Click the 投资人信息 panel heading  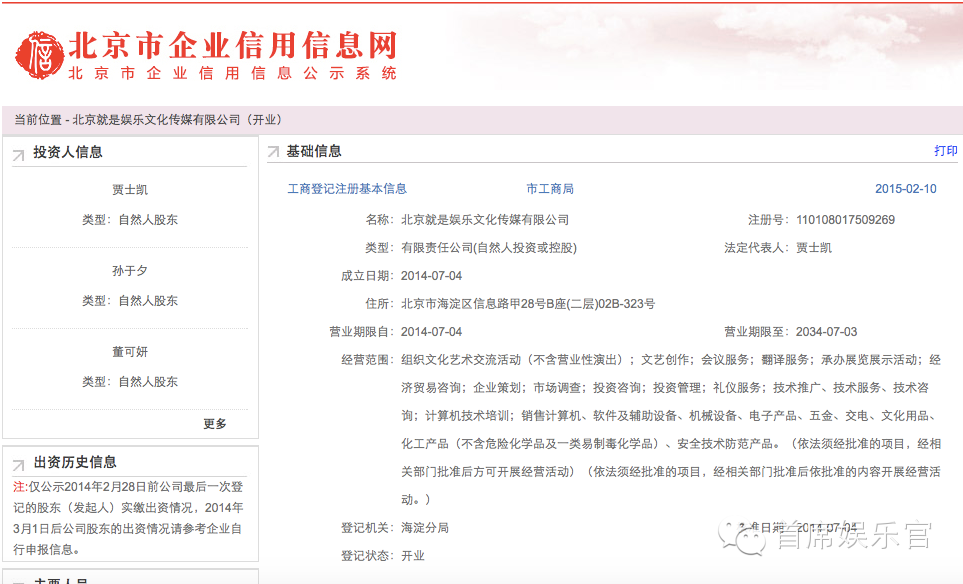[x=68, y=152]
